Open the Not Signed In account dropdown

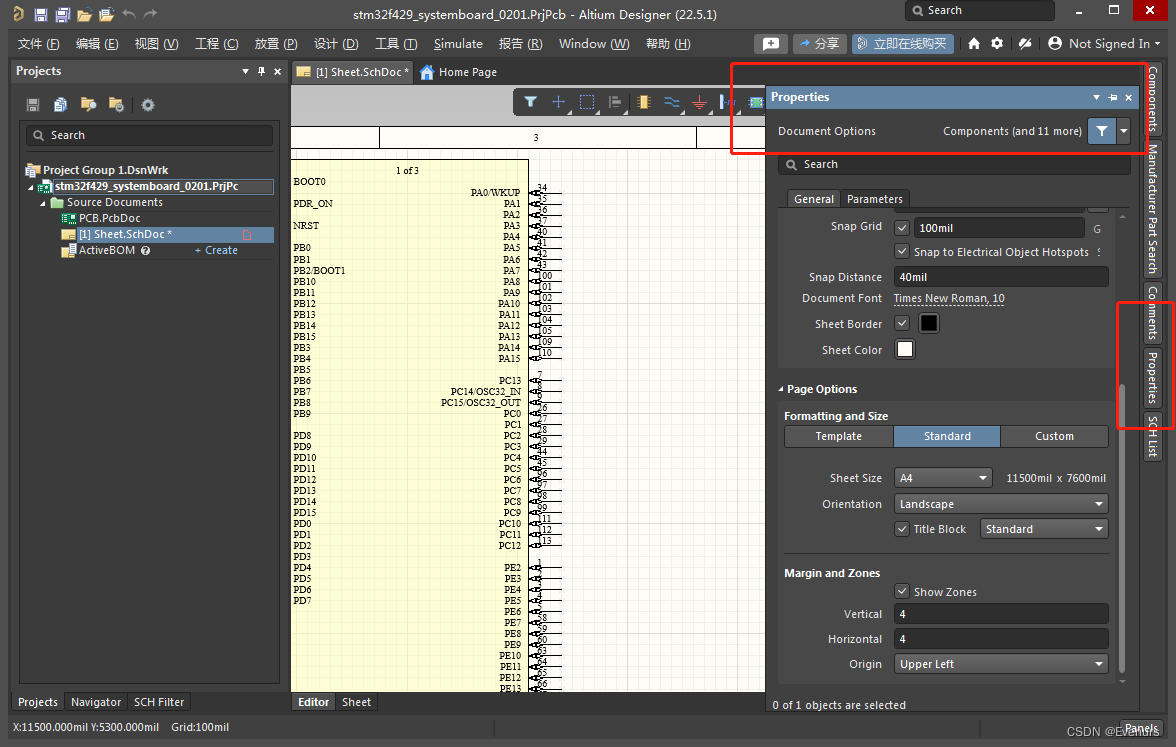click(1104, 44)
